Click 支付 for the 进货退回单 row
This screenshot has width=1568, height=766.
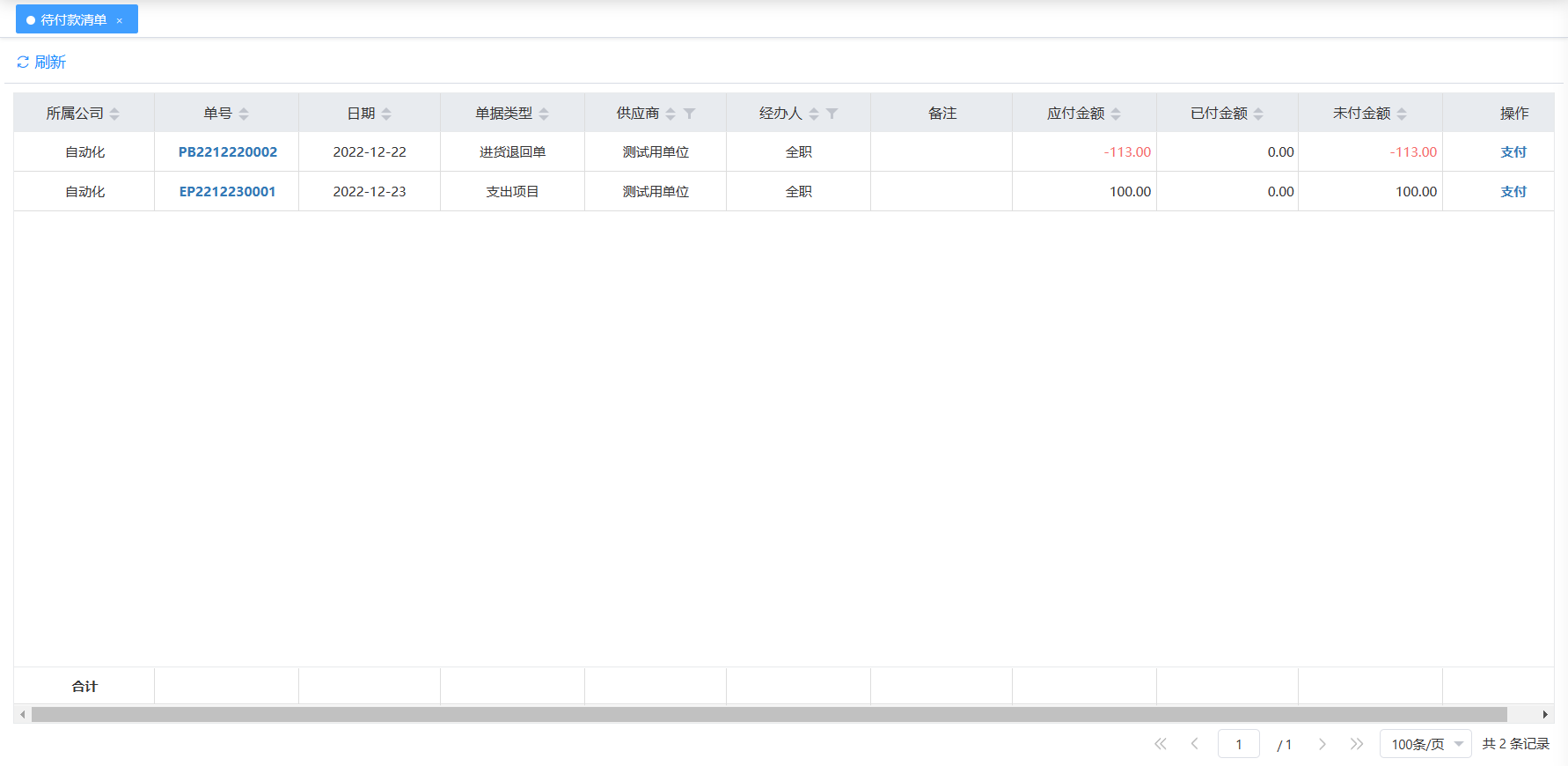pos(1513,152)
